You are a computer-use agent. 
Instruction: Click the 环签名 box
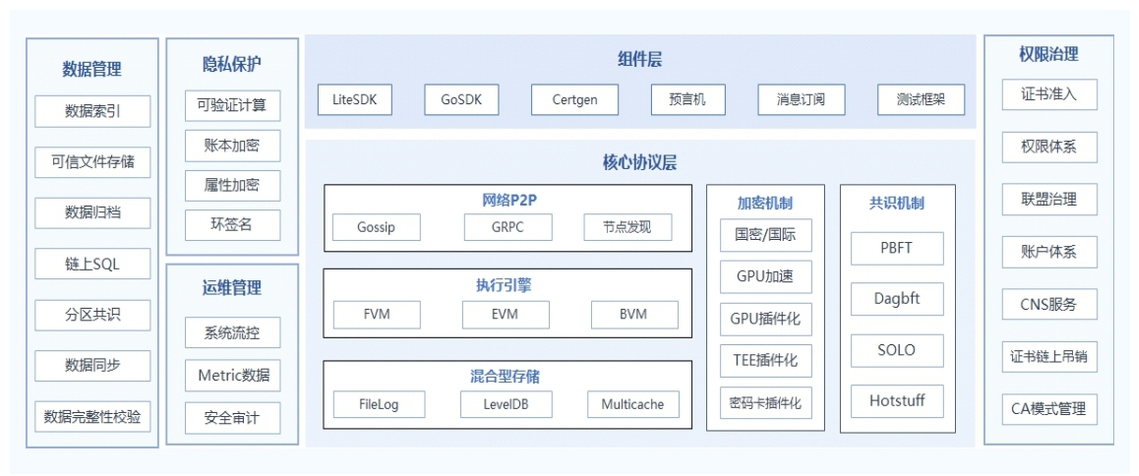point(232,225)
